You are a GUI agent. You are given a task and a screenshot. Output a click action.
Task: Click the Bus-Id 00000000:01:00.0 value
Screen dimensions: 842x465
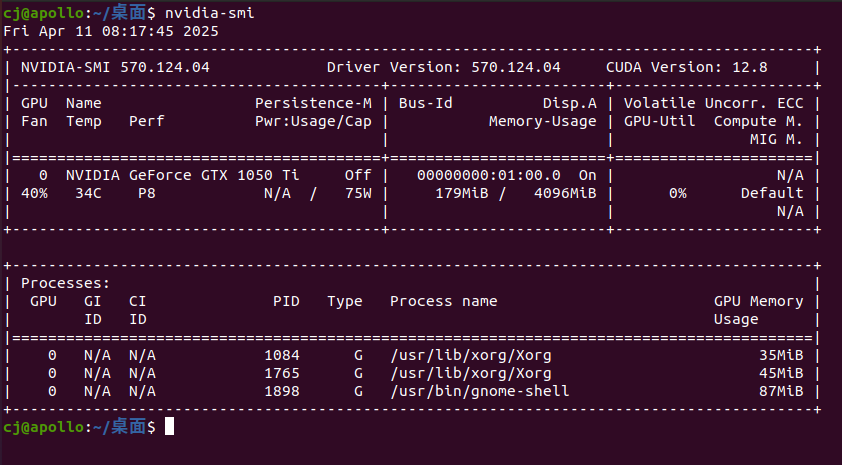(x=489, y=175)
